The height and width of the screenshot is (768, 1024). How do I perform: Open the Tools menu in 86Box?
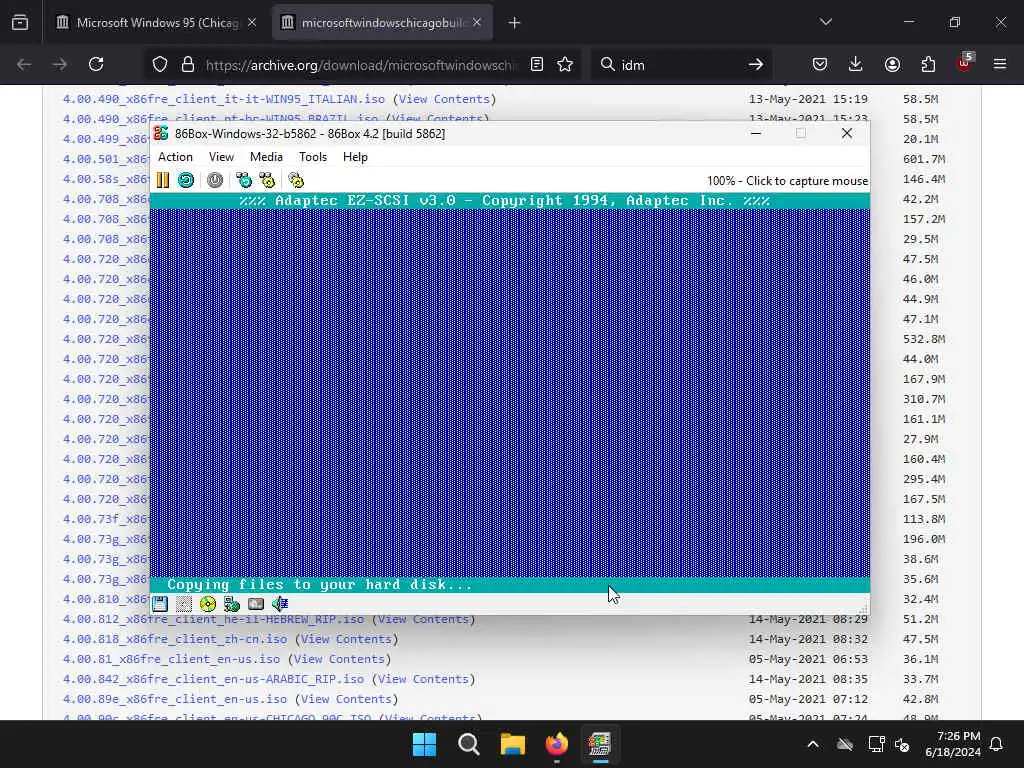[313, 157]
